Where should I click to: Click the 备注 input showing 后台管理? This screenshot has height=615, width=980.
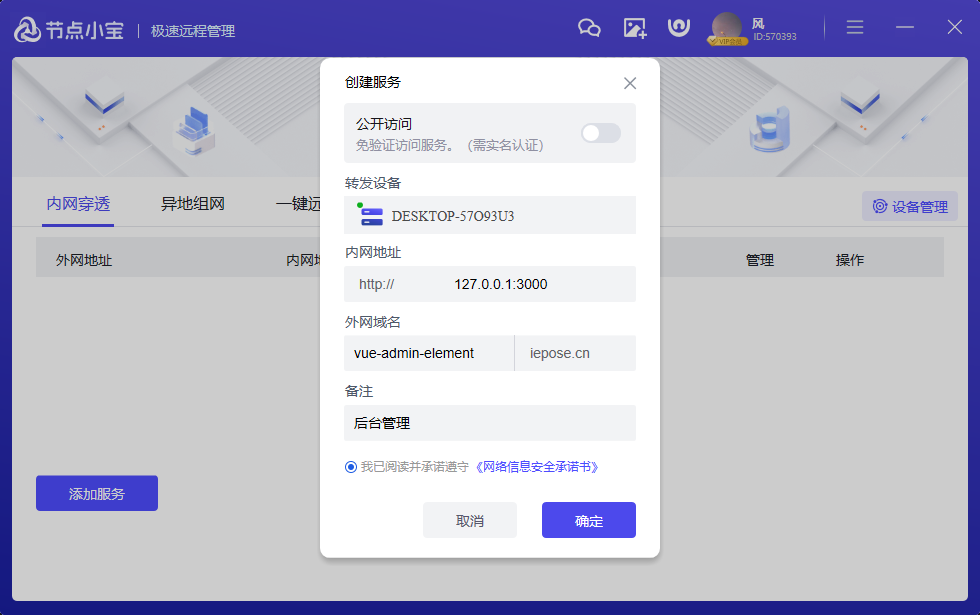pos(490,423)
